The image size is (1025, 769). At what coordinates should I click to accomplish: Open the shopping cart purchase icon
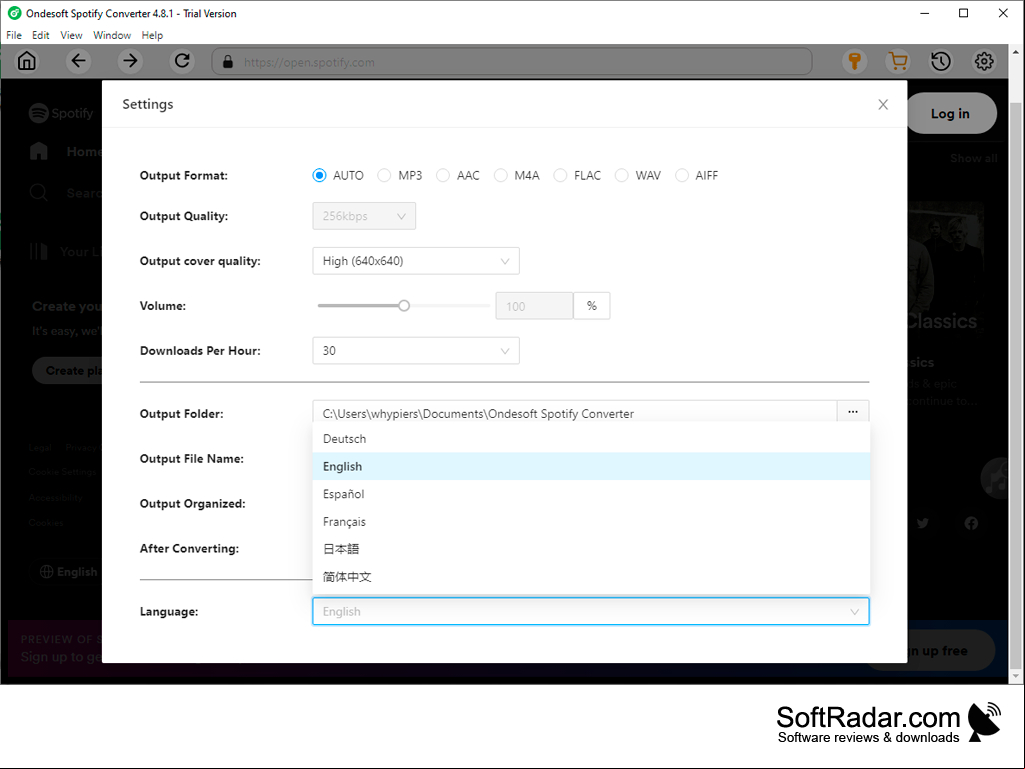(x=898, y=61)
